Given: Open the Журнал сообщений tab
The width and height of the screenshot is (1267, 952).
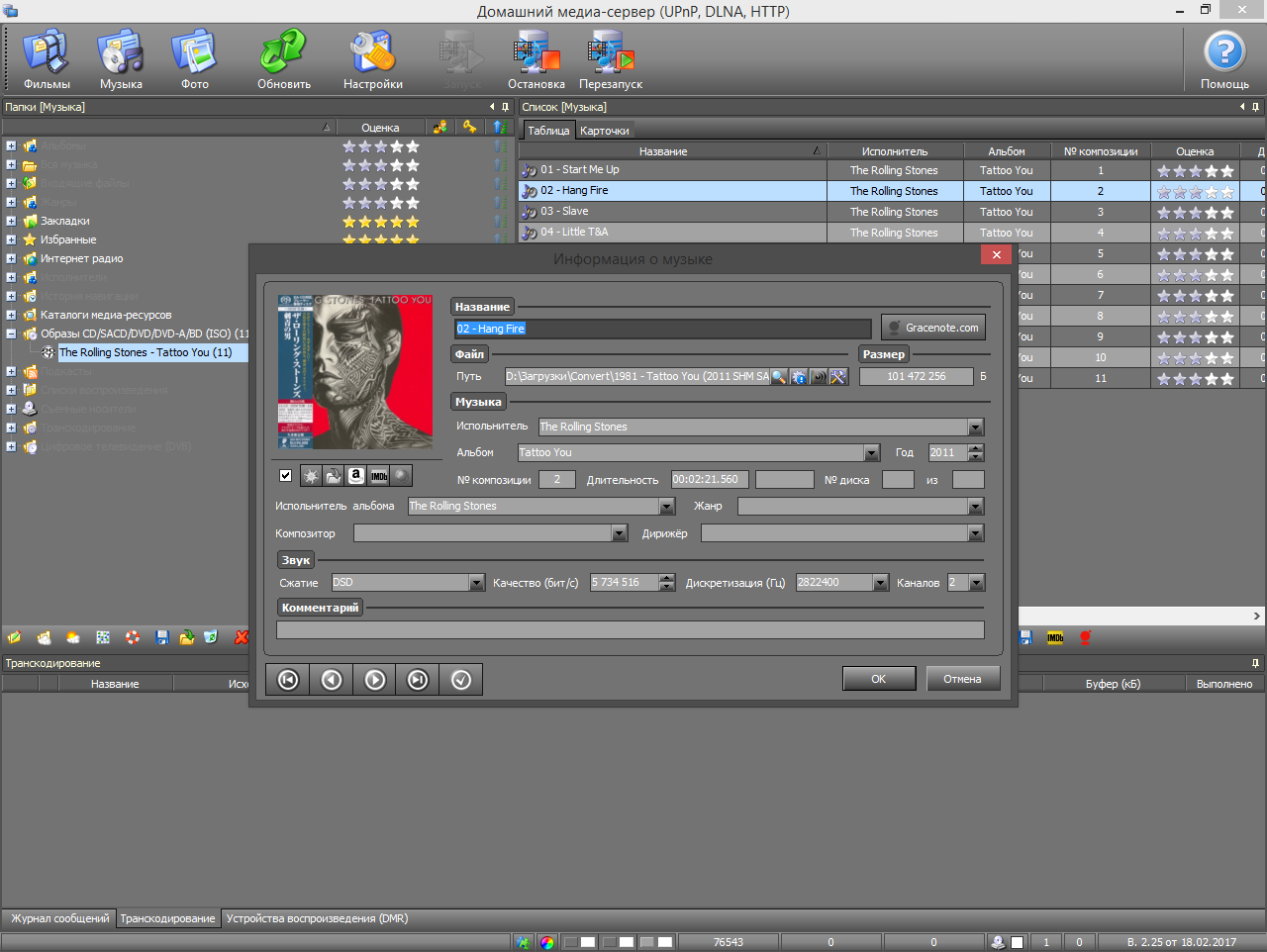Looking at the screenshot, I should pyautogui.click(x=59, y=918).
